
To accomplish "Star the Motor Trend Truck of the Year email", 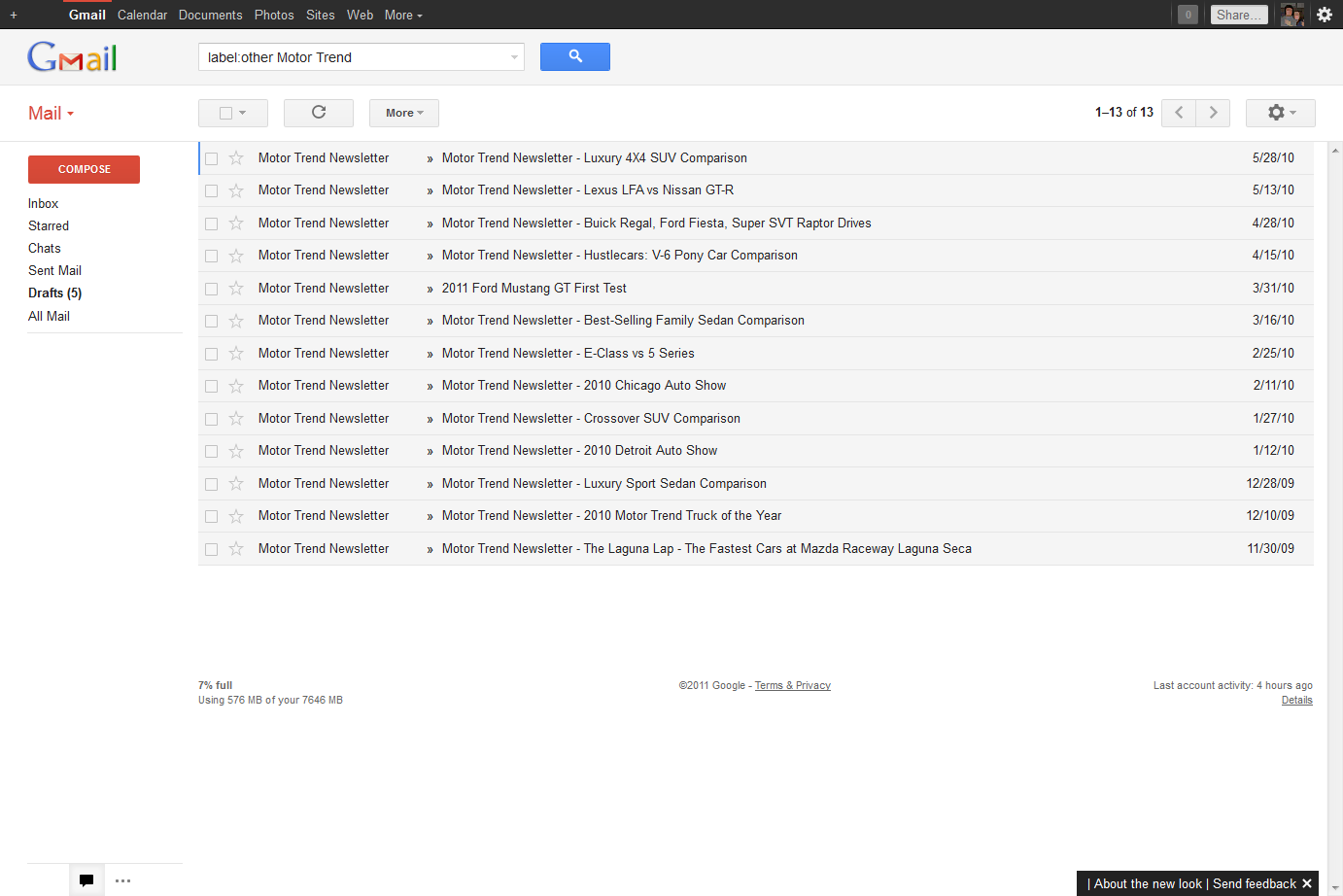I will (236, 516).
